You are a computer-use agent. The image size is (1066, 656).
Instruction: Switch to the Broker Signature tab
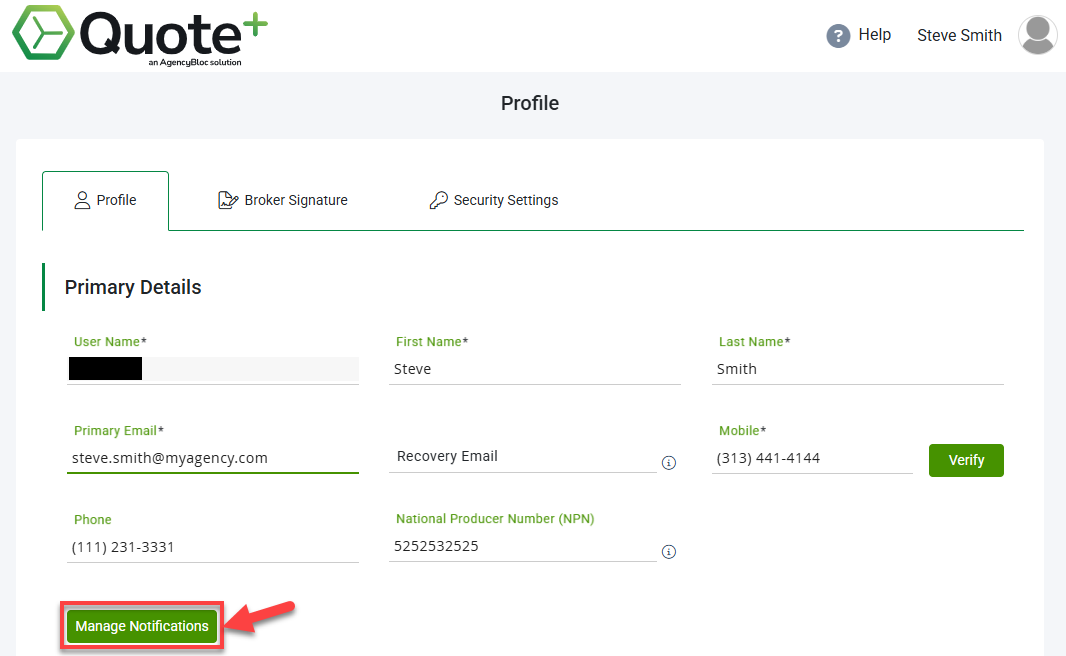click(283, 201)
